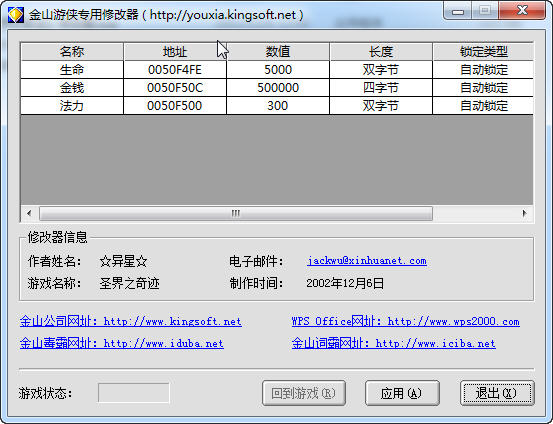Image resolution: width=553 pixels, height=424 pixels.
Task: Click the horizontal scrollbar thumb
Action: [x=236, y=213]
